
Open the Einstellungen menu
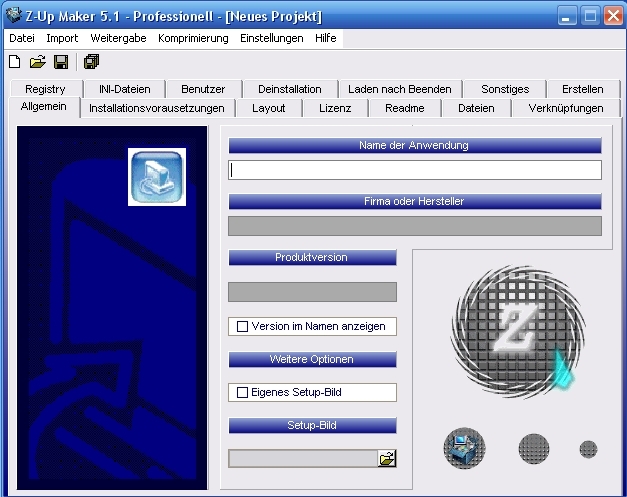point(271,38)
